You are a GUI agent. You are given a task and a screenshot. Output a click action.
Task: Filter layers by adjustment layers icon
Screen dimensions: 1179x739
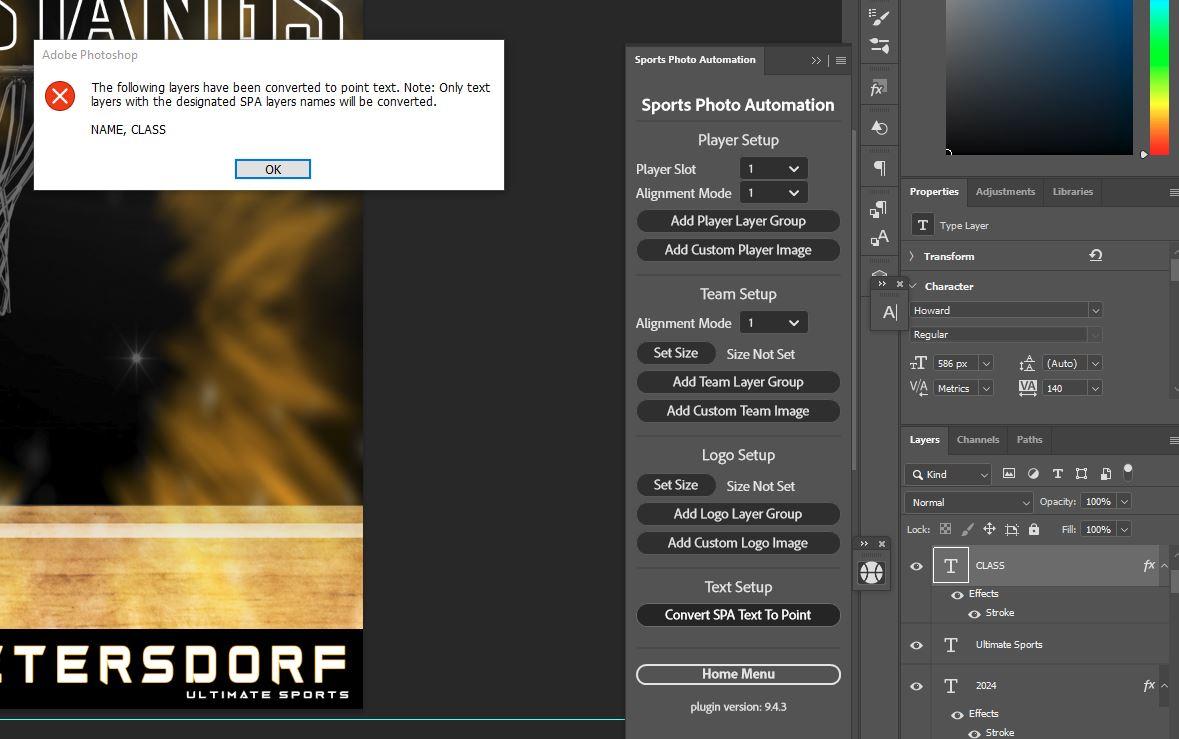pos(1033,474)
